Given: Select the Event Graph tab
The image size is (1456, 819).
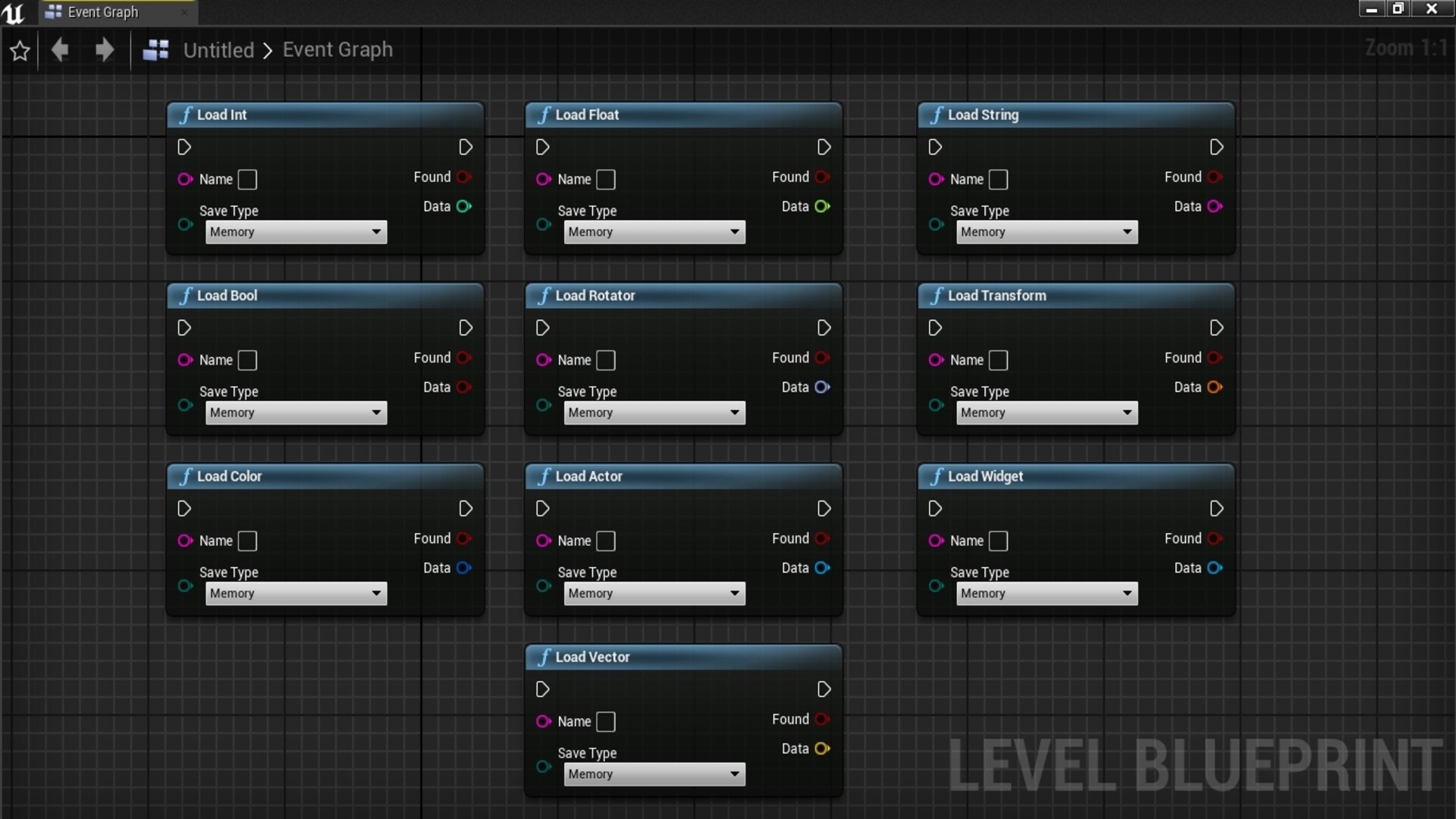Looking at the screenshot, I should [102, 12].
